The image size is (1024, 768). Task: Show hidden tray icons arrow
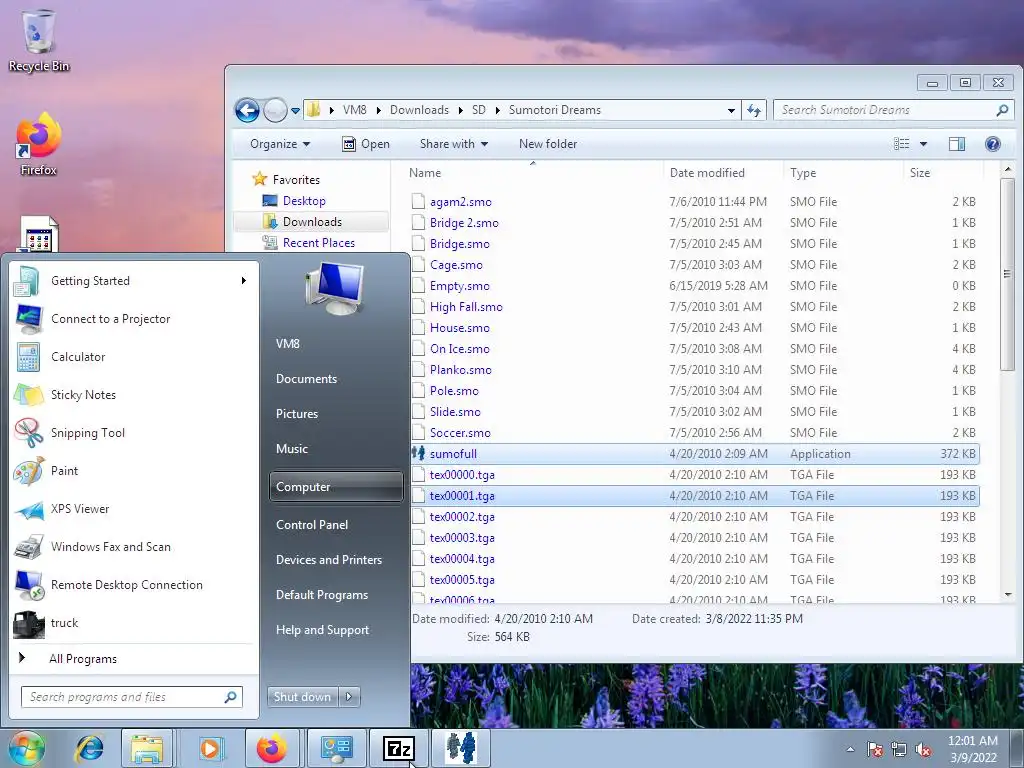coord(850,749)
